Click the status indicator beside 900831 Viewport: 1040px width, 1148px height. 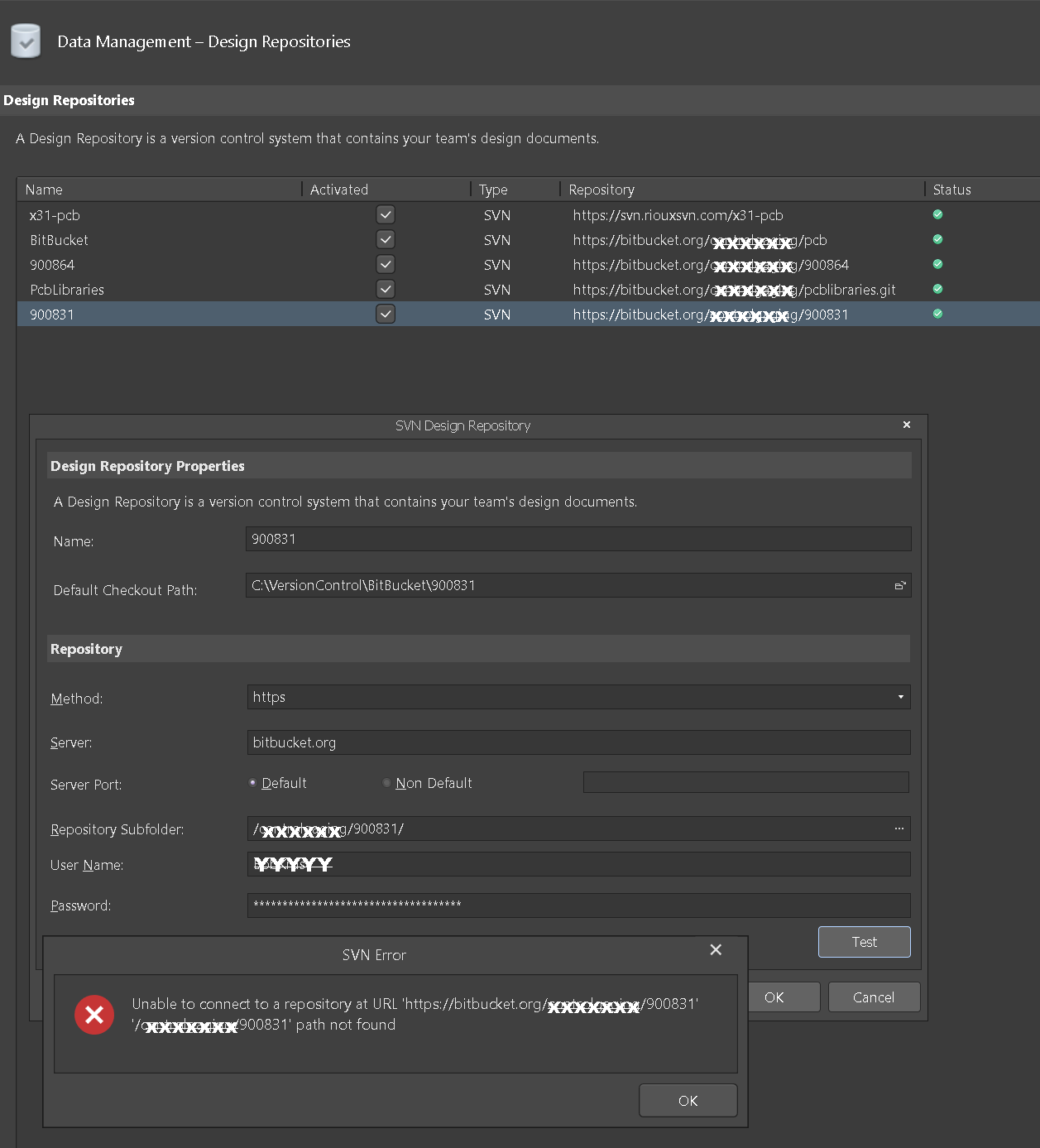pos(937,314)
